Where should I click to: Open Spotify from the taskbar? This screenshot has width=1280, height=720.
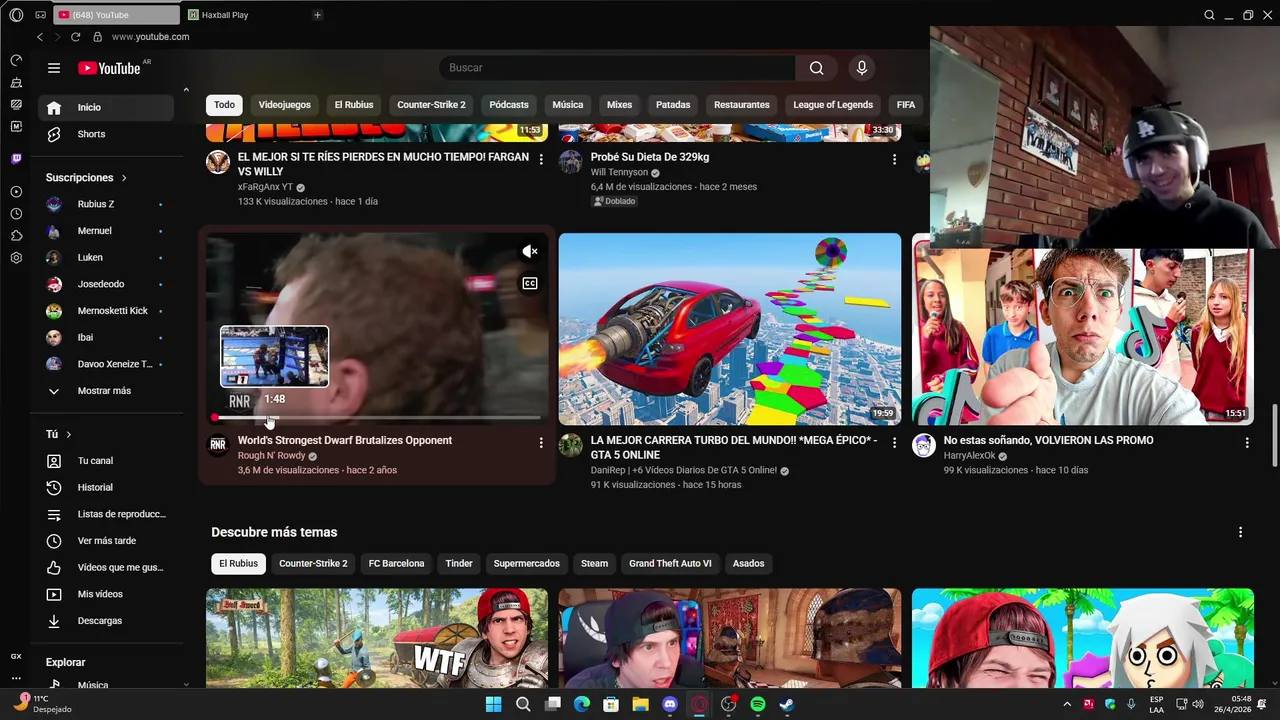coord(758,704)
